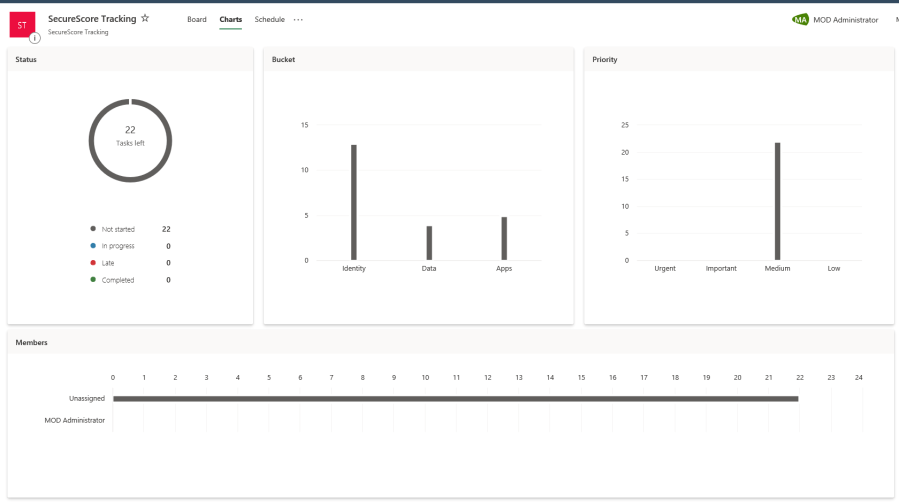Select the Apps bar in Bucket chart
This screenshot has height=504, width=899.
(504, 238)
